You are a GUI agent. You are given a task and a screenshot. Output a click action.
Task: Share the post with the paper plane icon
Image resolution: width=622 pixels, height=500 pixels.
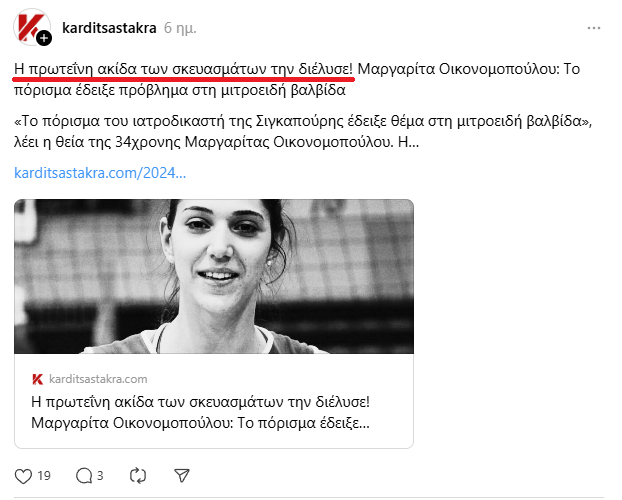(182, 476)
